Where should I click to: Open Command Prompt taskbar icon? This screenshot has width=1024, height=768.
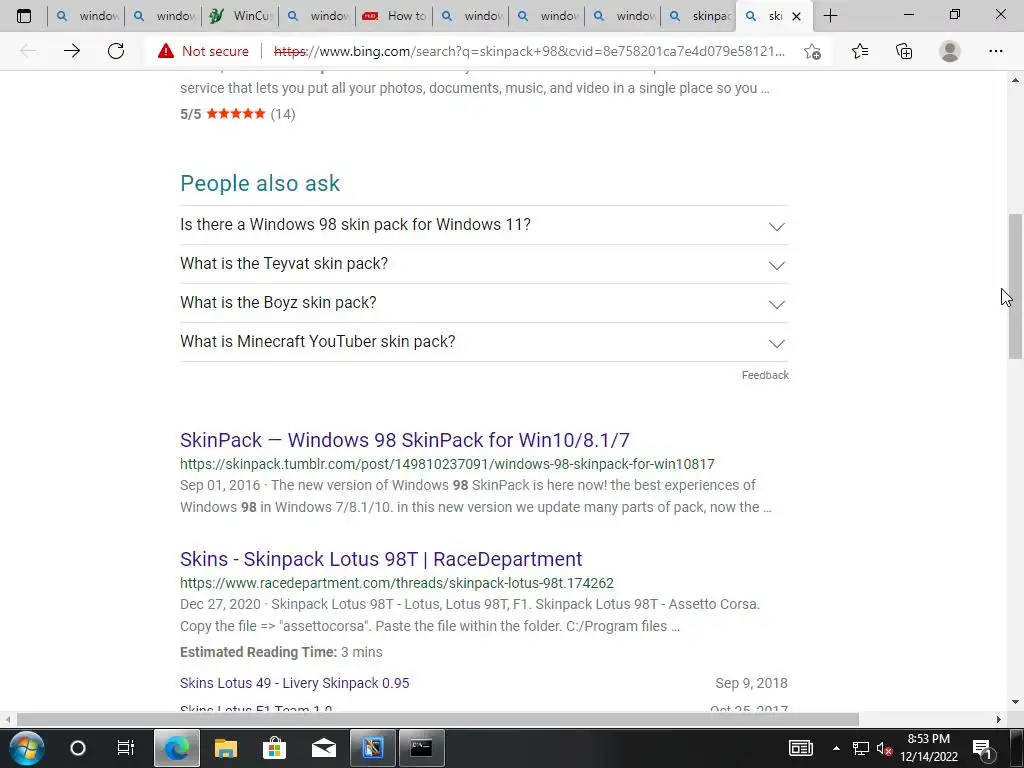pyautogui.click(x=421, y=748)
